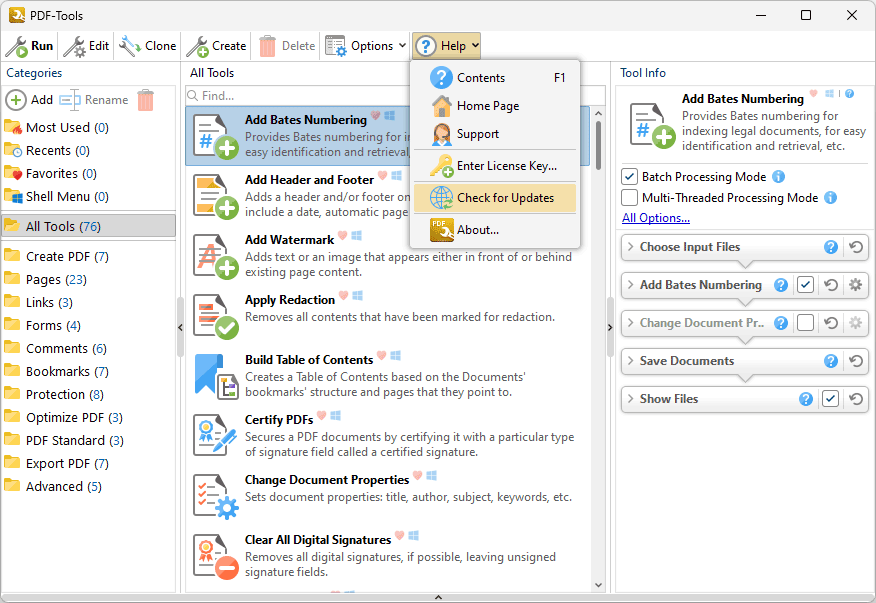Expand the Add Bates Numbering step section

[x=630, y=285]
